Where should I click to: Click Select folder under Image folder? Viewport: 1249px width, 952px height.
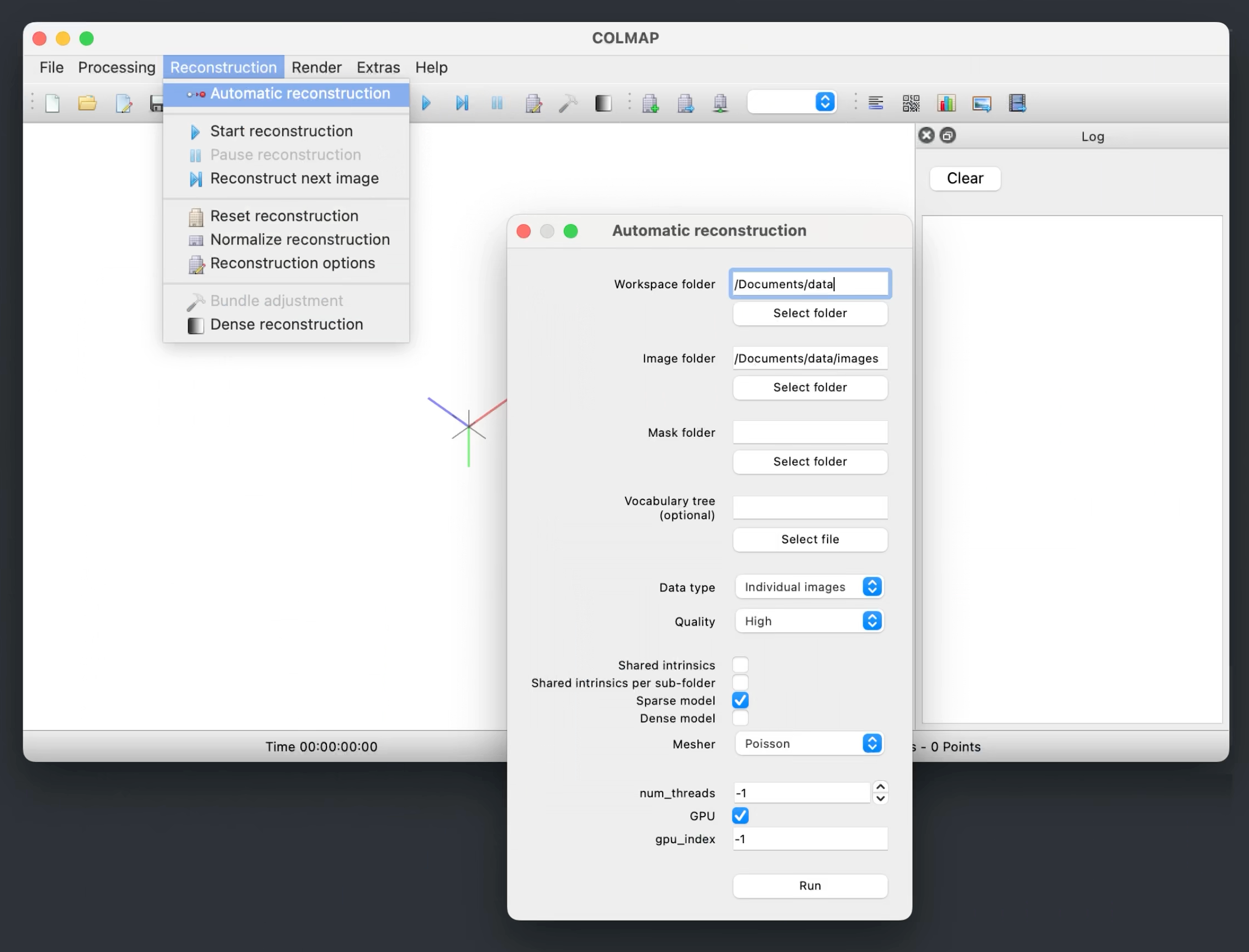point(810,388)
